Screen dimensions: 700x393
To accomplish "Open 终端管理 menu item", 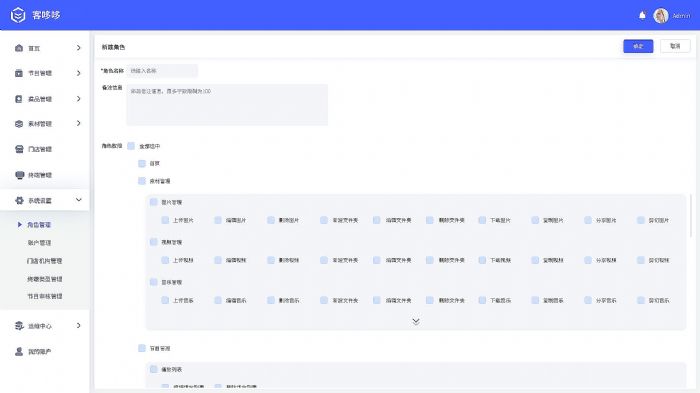I will [x=40, y=175].
